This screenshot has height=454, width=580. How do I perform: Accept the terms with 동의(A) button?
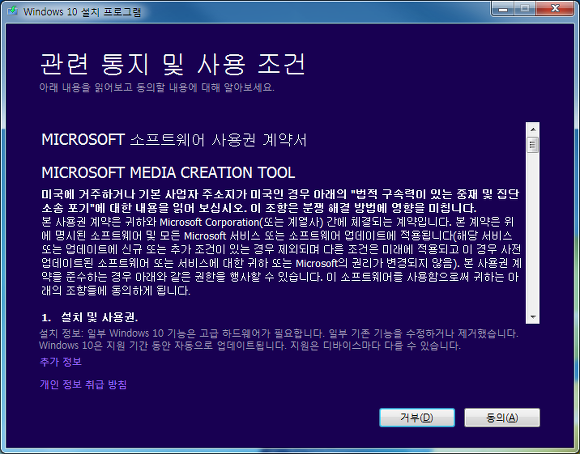click(x=502, y=417)
